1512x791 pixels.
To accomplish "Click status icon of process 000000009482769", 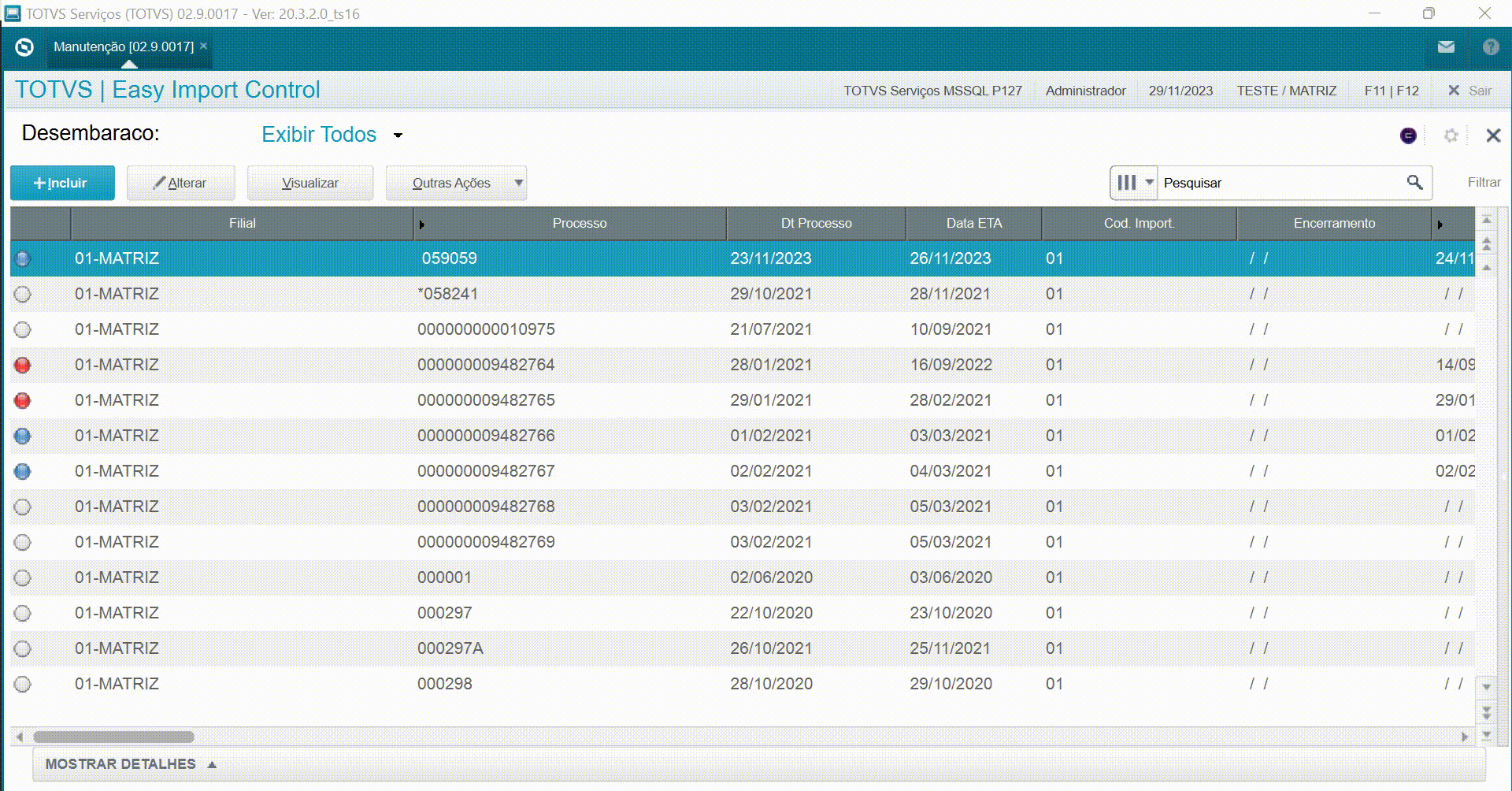I will 23,542.
